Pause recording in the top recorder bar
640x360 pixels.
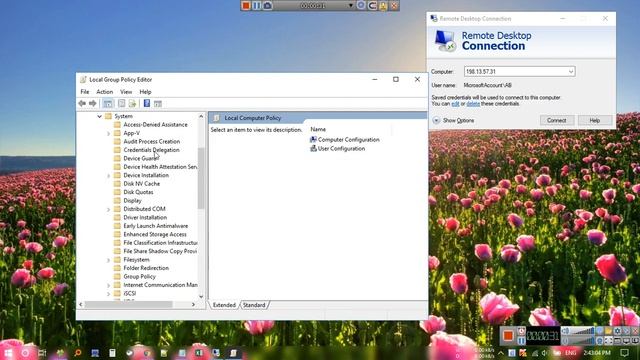(257, 5)
